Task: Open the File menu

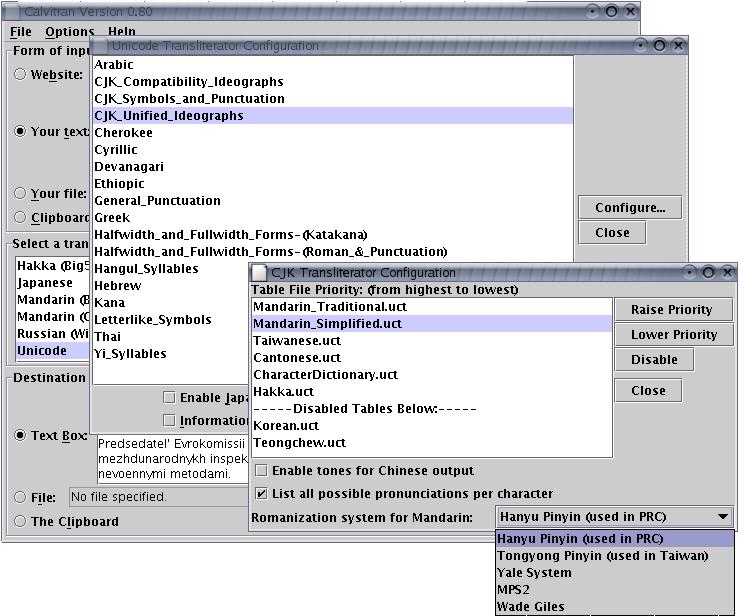Action: click(x=21, y=32)
